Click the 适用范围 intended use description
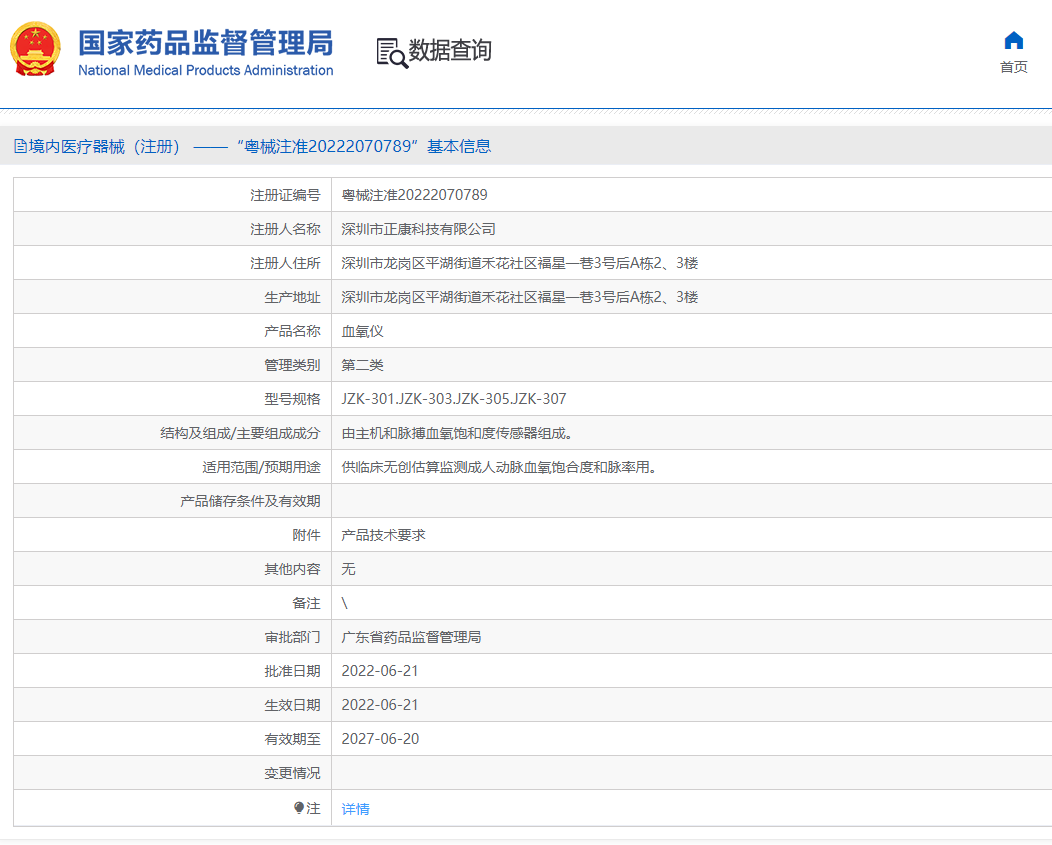Viewport: 1052px width, 845px height. pyautogui.click(x=498, y=467)
